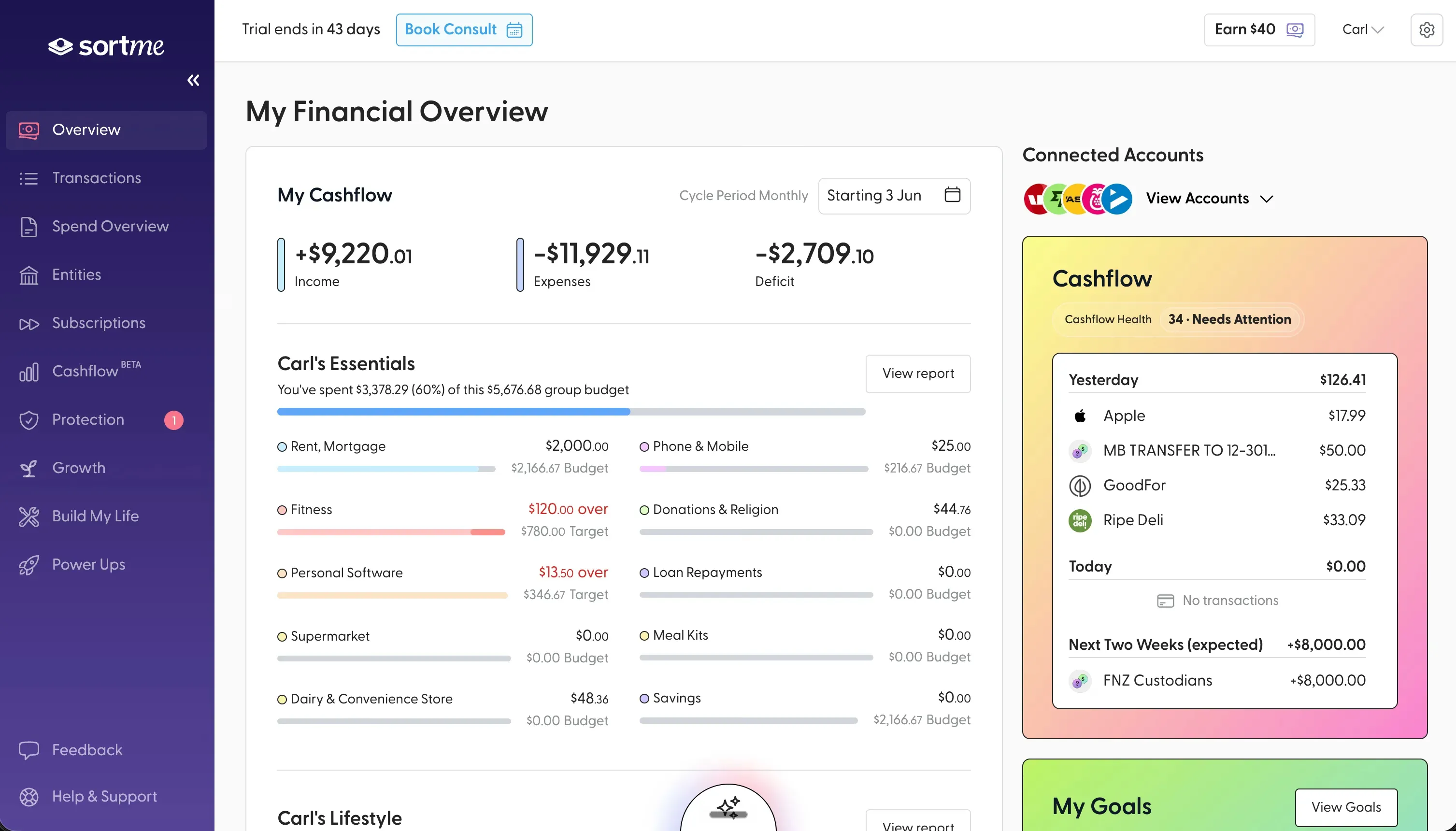Collapse the sidebar with the double chevron
The width and height of the screenshot is (1456, 831).
pos(193,80)
